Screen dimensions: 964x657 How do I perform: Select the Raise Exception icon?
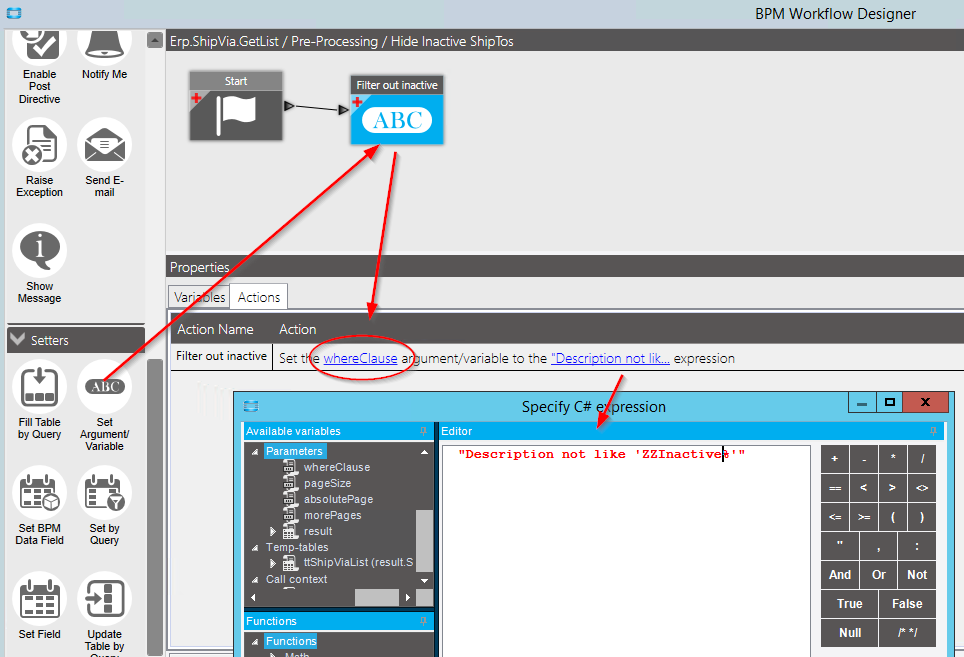coord(39,145)
